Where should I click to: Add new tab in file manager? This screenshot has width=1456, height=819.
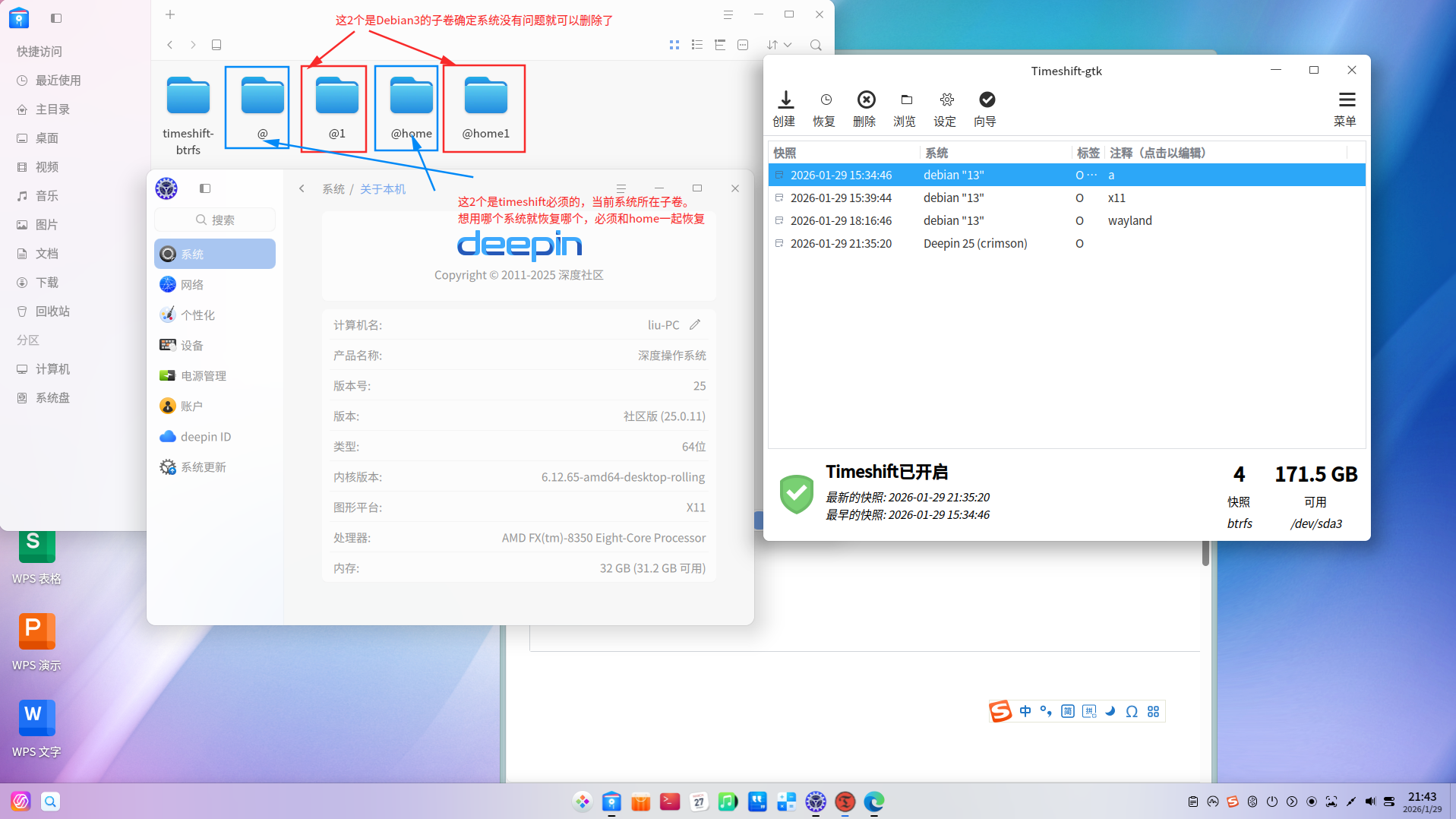[x=170, y=14]
